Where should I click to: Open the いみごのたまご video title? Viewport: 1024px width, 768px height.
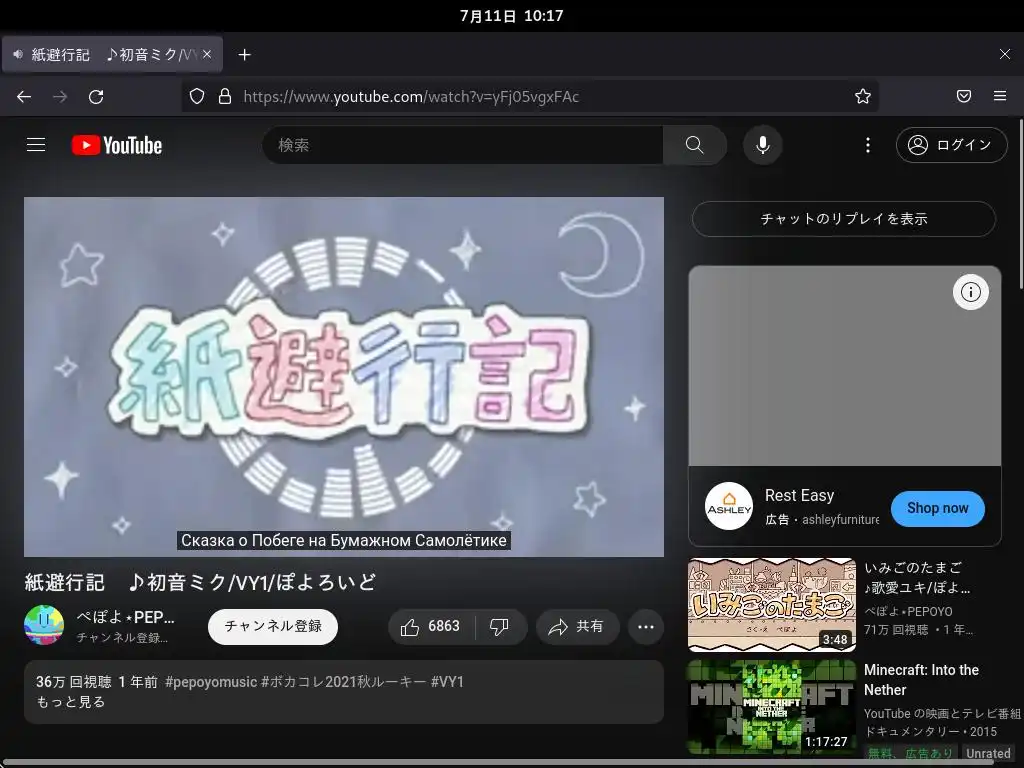pyautogui.click(x=917, y=577)
